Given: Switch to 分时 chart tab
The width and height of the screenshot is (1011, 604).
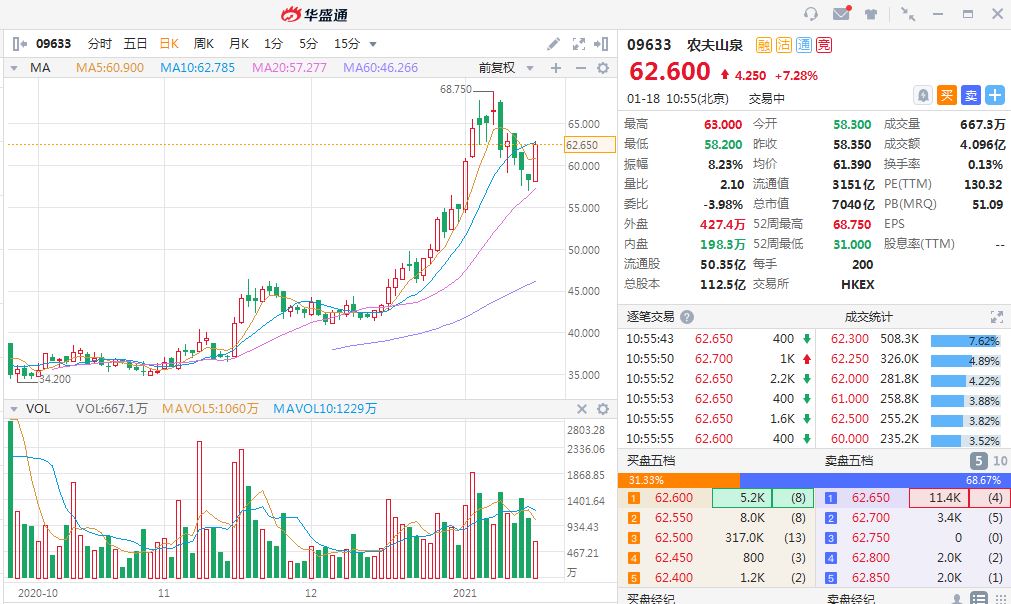Looking at the screenshot, I should tap(100, 44).
